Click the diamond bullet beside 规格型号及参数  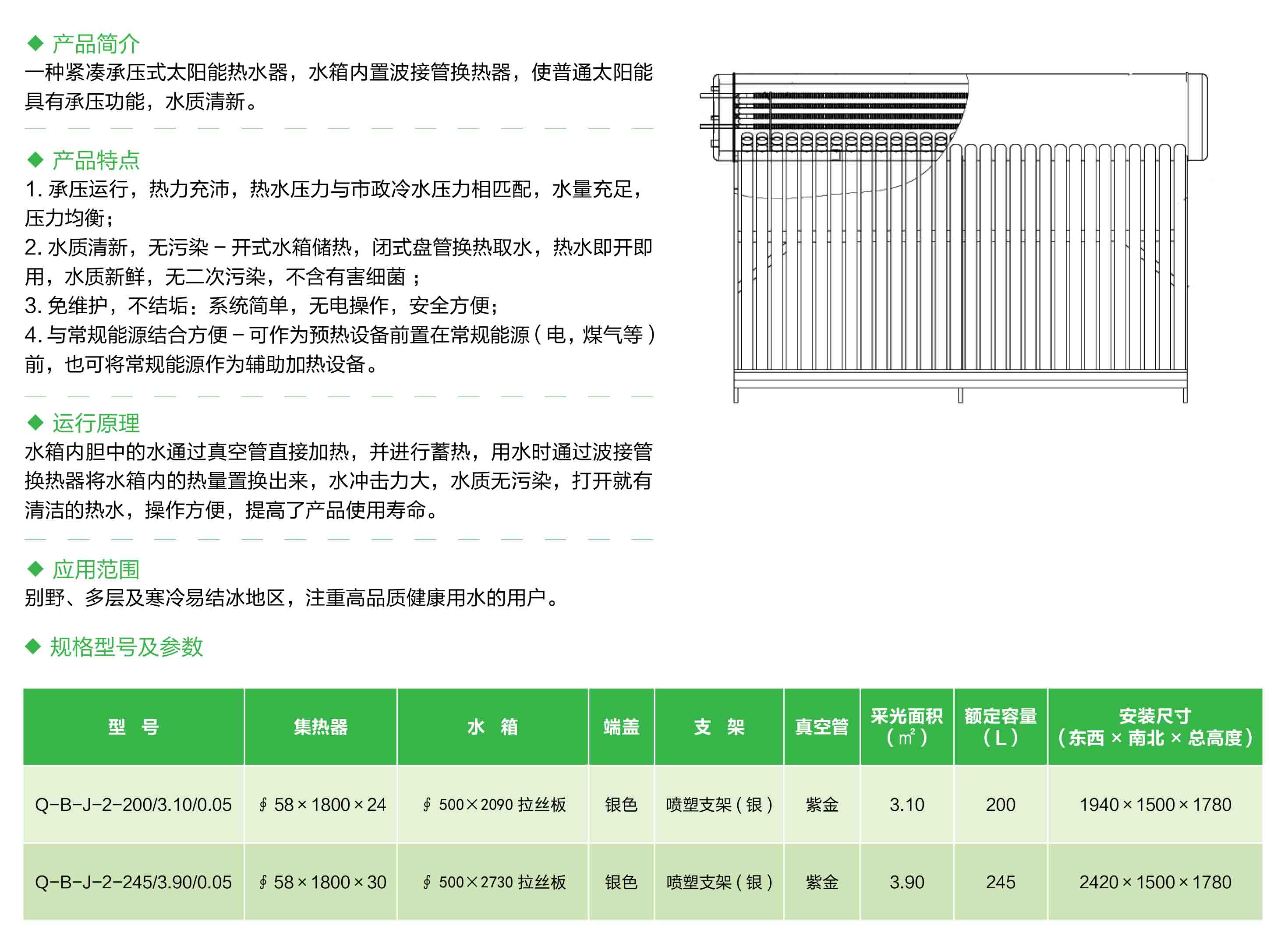tap(33, 646)
